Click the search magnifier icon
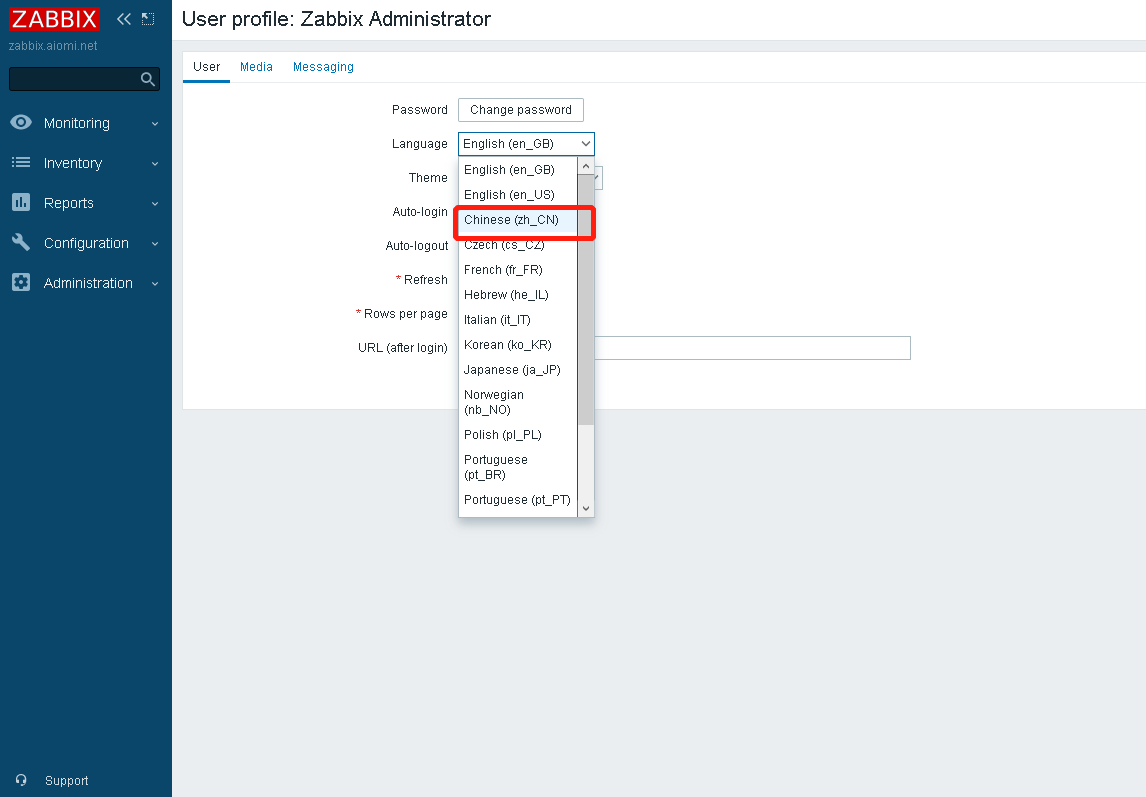The width and height of the screenshot is (1146, 797). [x=148, y=79]
